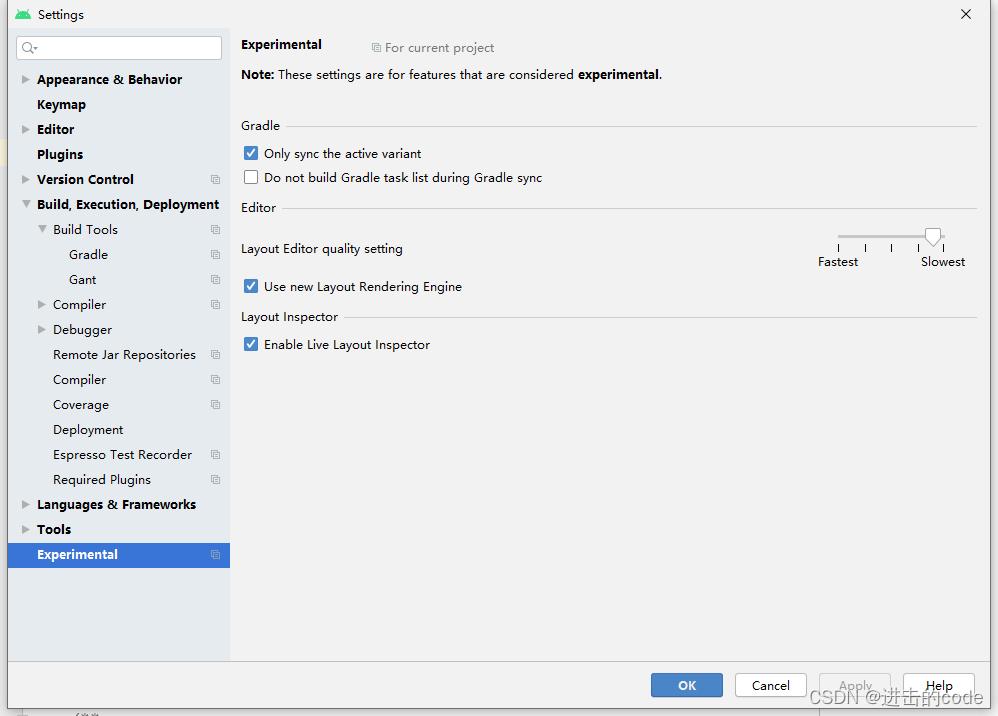Image resolution: width=998 pixels, height=716 pixels.
Task: Collapse the Build Tools node
Action: click(42, 229)
